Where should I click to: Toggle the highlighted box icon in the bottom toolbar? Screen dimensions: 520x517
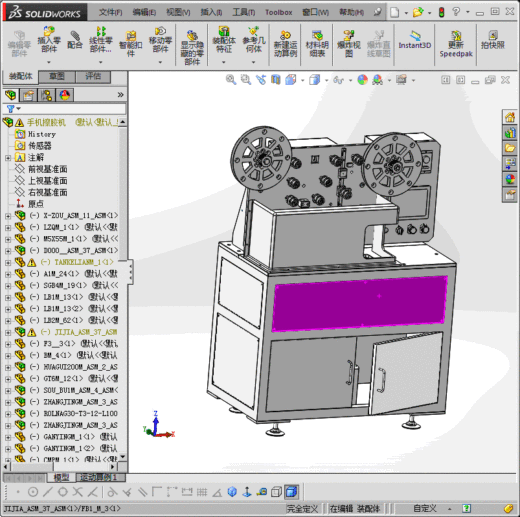click(x=292, y=492)
